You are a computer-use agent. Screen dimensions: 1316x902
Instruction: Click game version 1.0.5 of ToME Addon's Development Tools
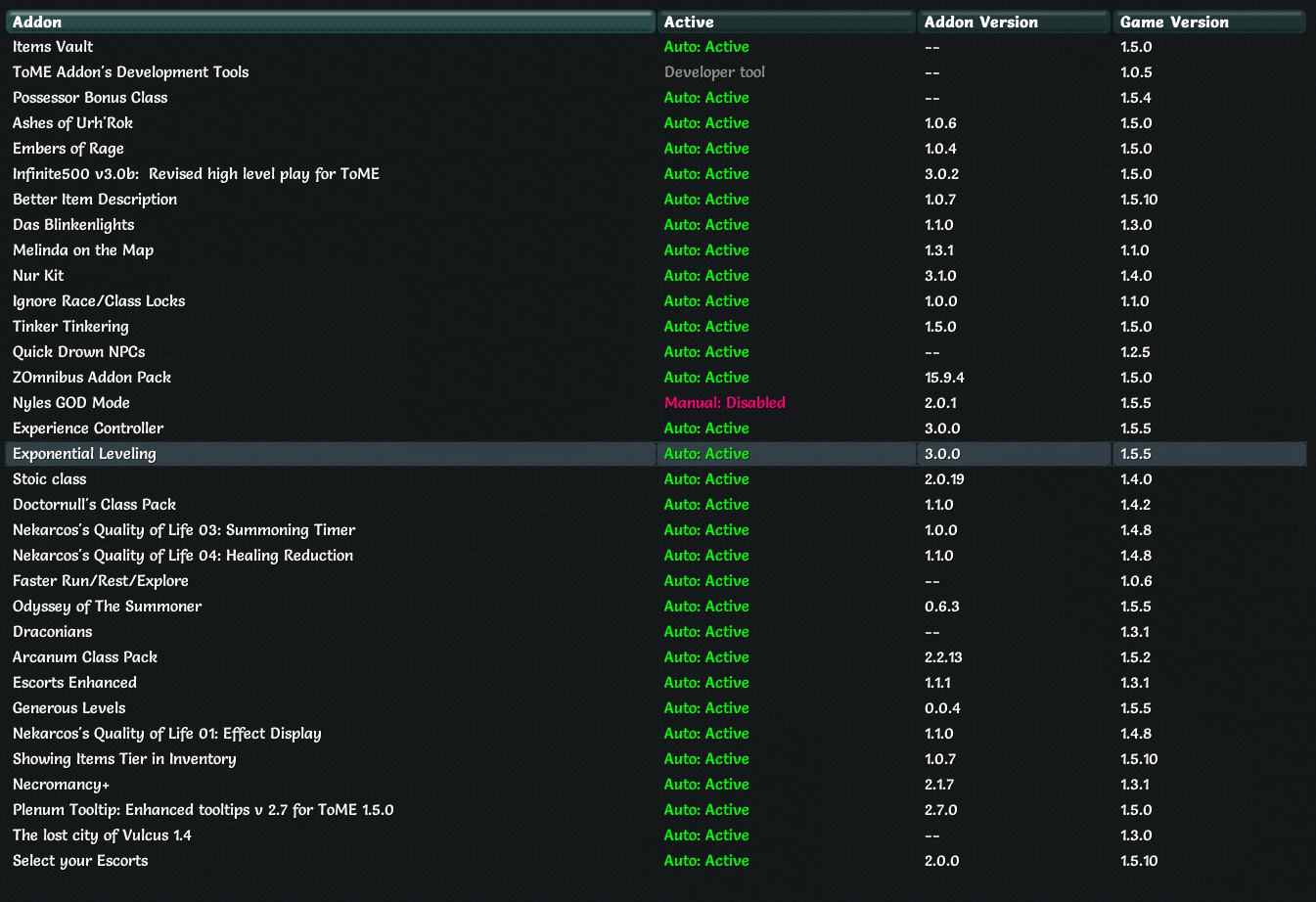(1136, 72)
